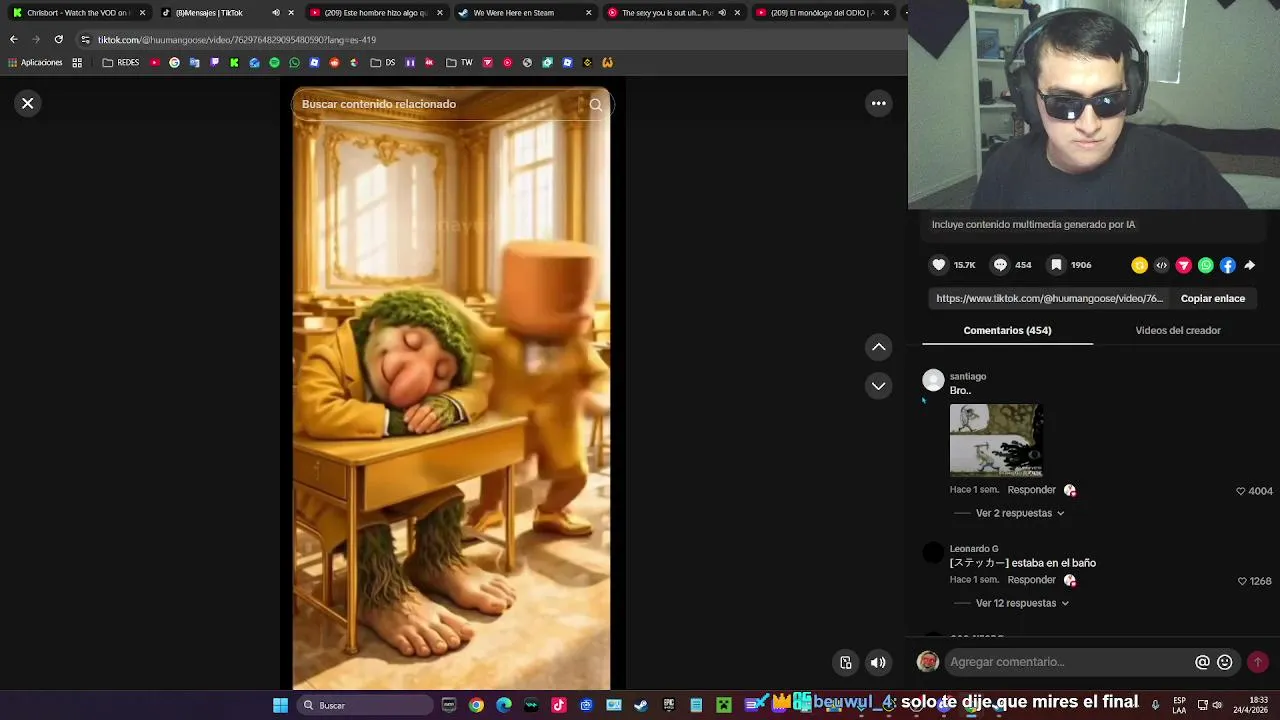Click the yellow repost icon

click(1139, 265)
